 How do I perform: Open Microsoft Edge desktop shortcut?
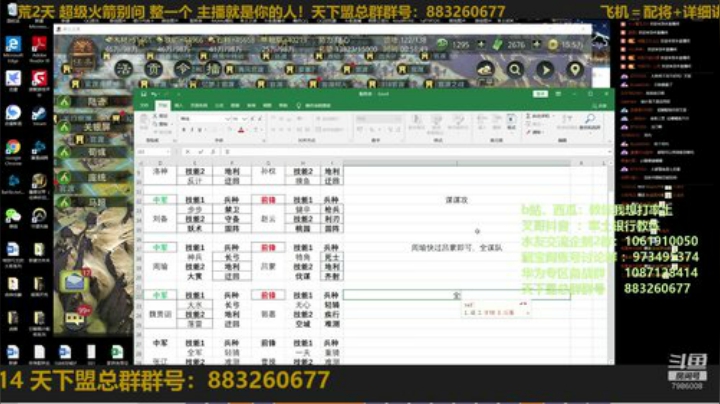[13, 49]
